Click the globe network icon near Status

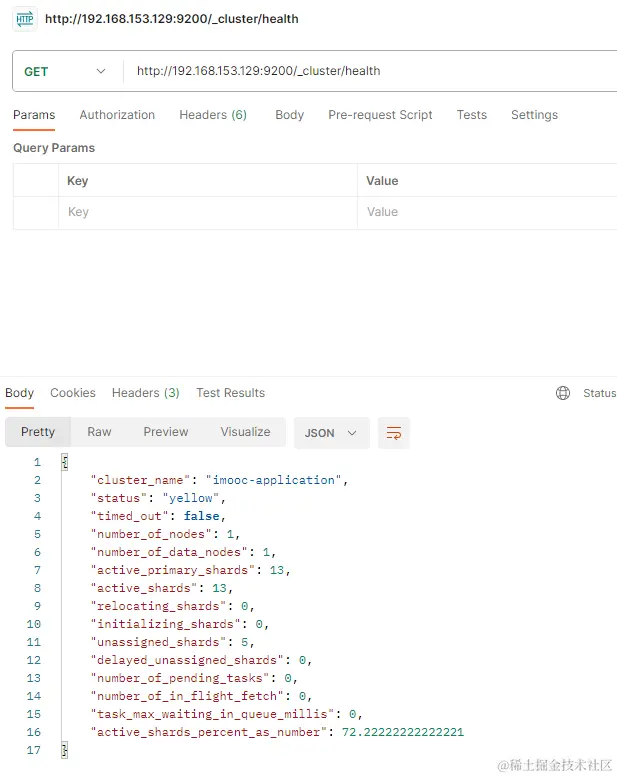click(563, 393)
